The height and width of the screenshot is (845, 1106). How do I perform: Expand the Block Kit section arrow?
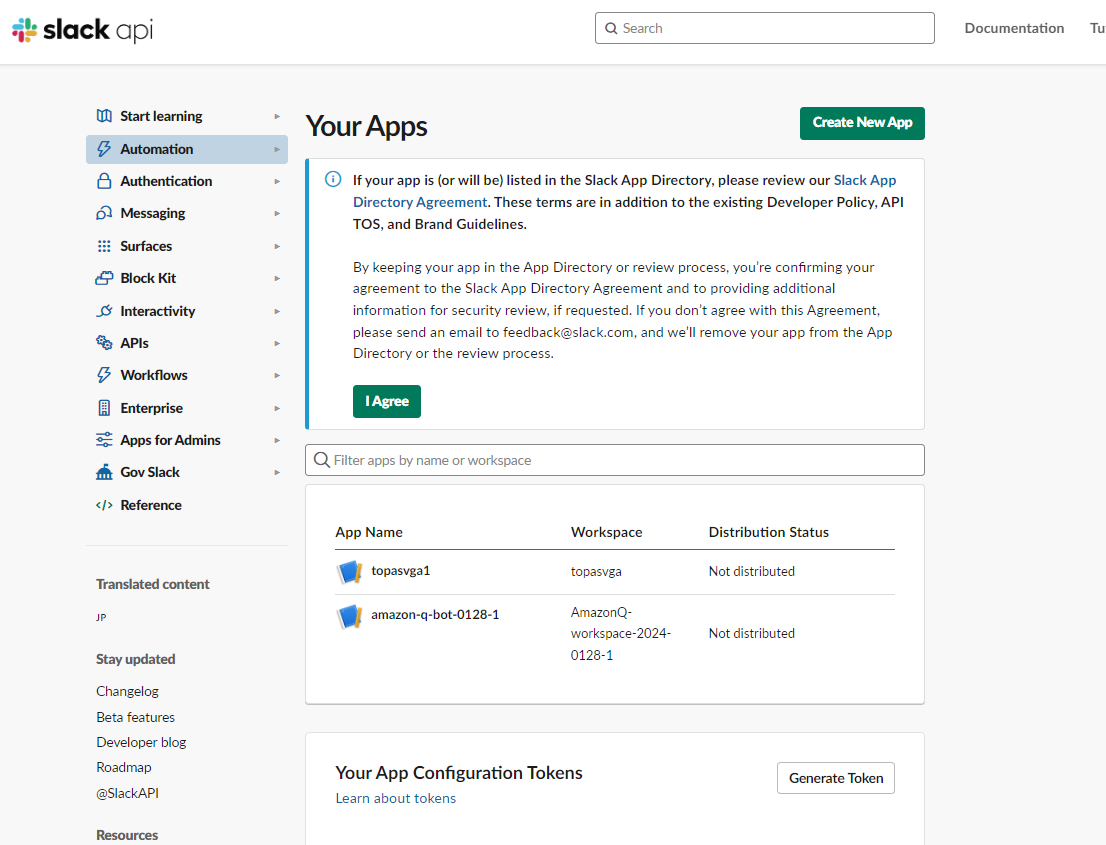click(x=277, y=279)
